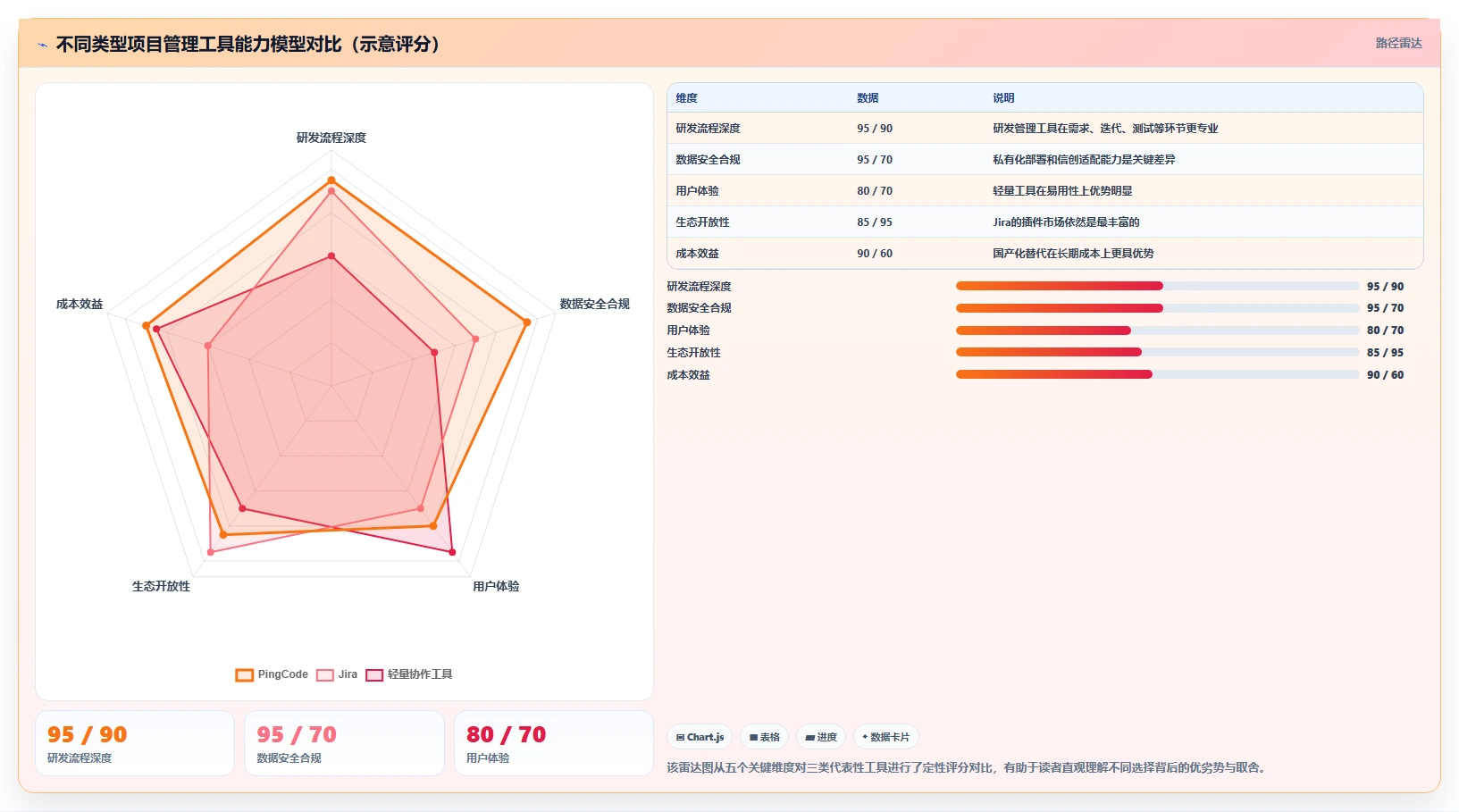Click the 数据卡片 tag chip

(885, 737)
